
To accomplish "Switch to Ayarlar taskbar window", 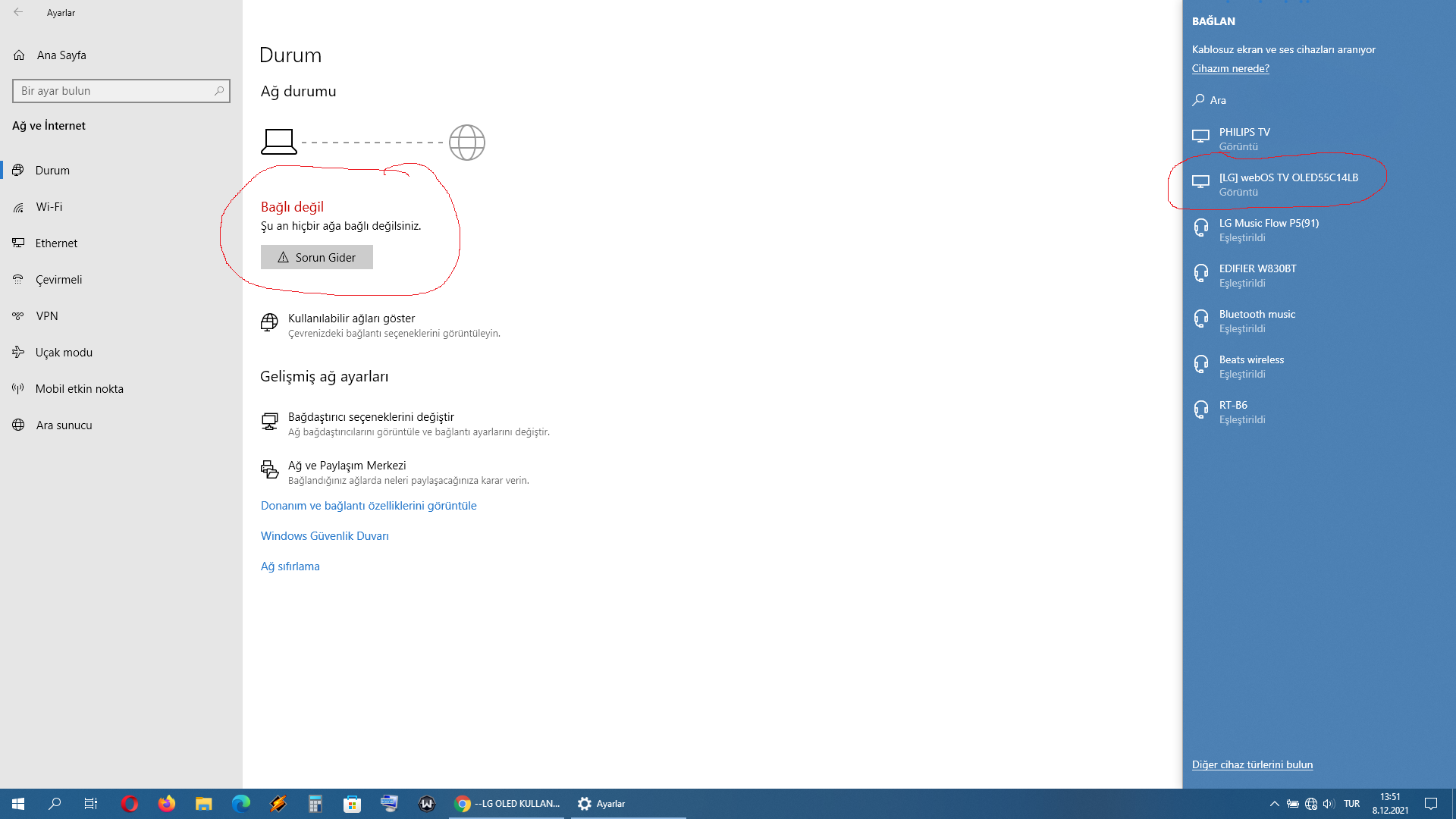I will coord(628,804).
